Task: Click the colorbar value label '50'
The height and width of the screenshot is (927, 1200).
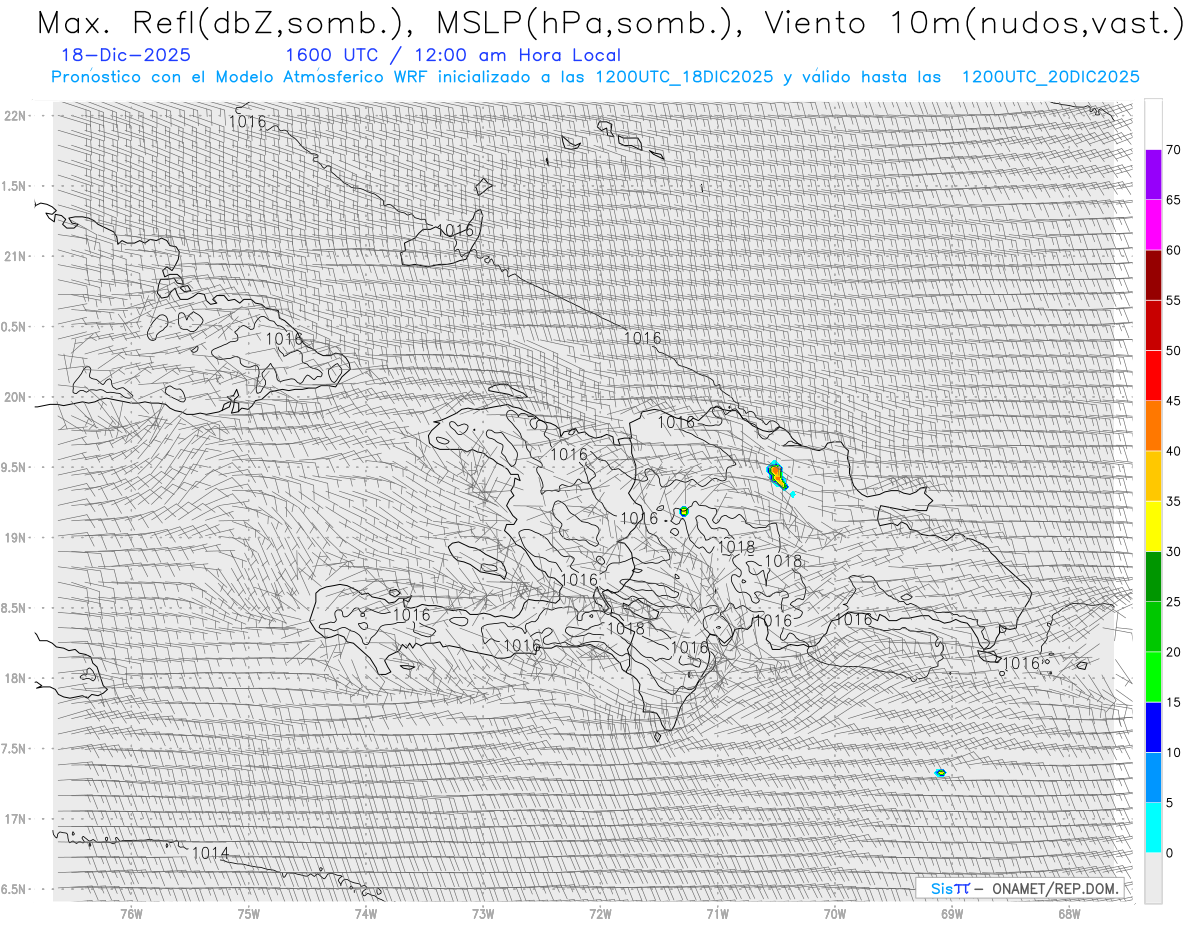Action: pyautogui.click(x=1173, y=351)
